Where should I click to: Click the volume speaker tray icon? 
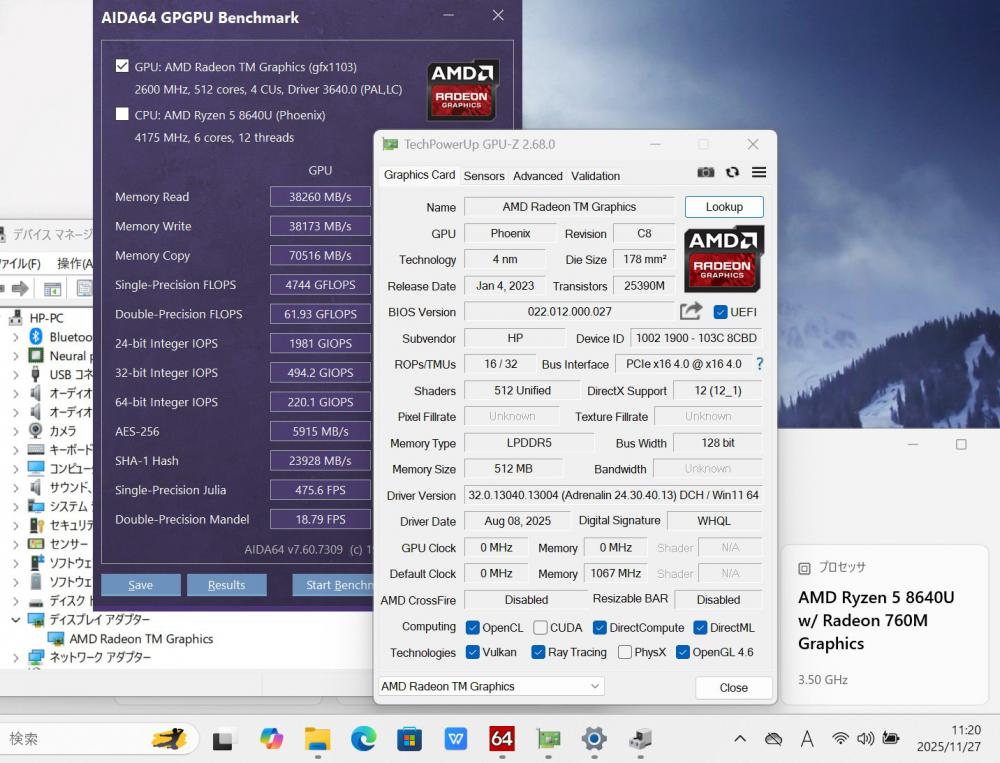point(865,739)
